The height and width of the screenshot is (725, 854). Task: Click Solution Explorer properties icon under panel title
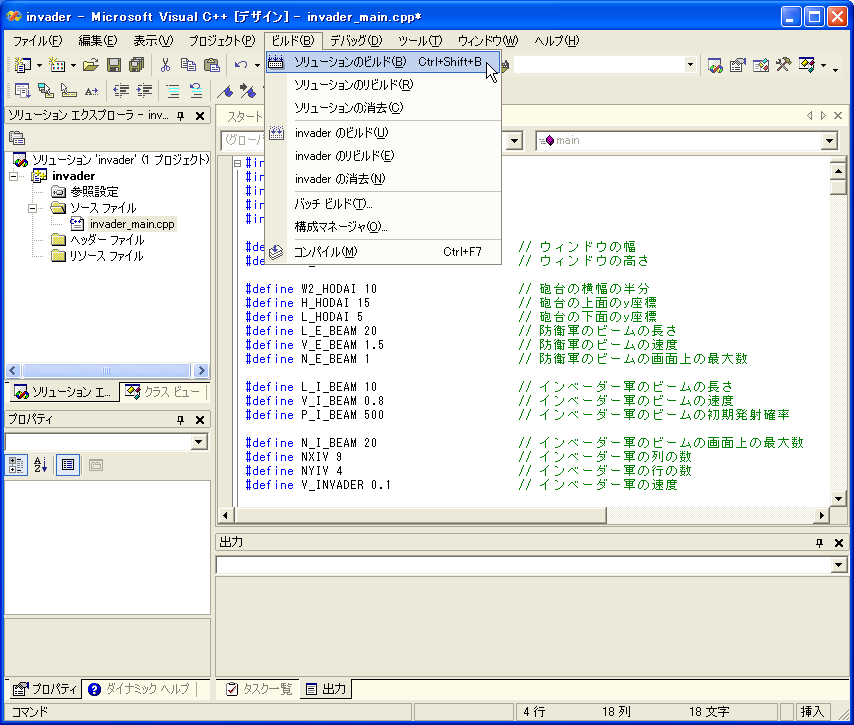(x=17, y=138)
